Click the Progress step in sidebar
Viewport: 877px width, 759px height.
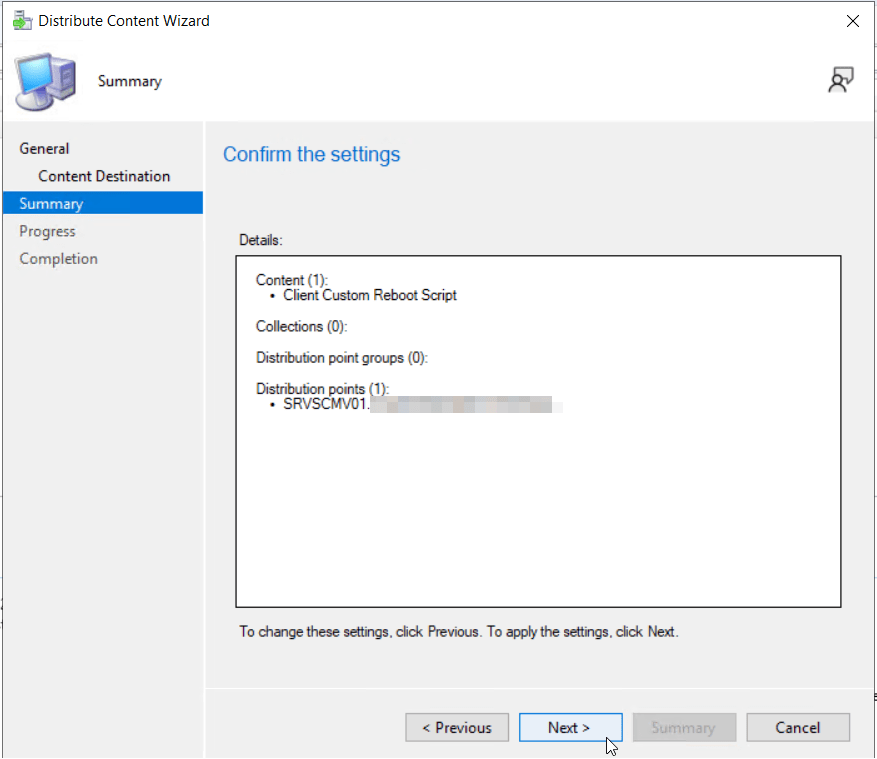click(x=48, y=231)
